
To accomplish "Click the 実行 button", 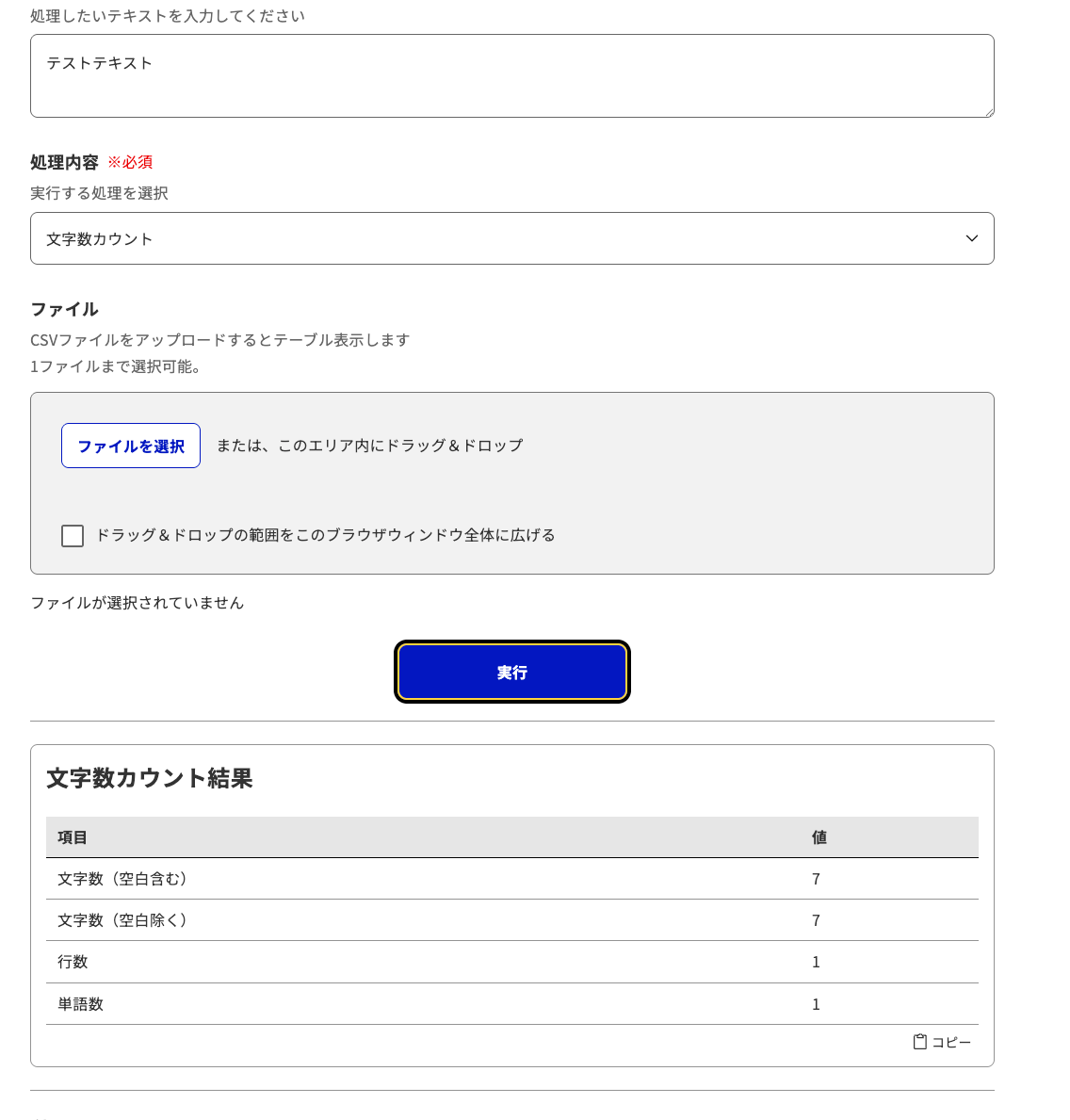I will (x=512, y=672).
